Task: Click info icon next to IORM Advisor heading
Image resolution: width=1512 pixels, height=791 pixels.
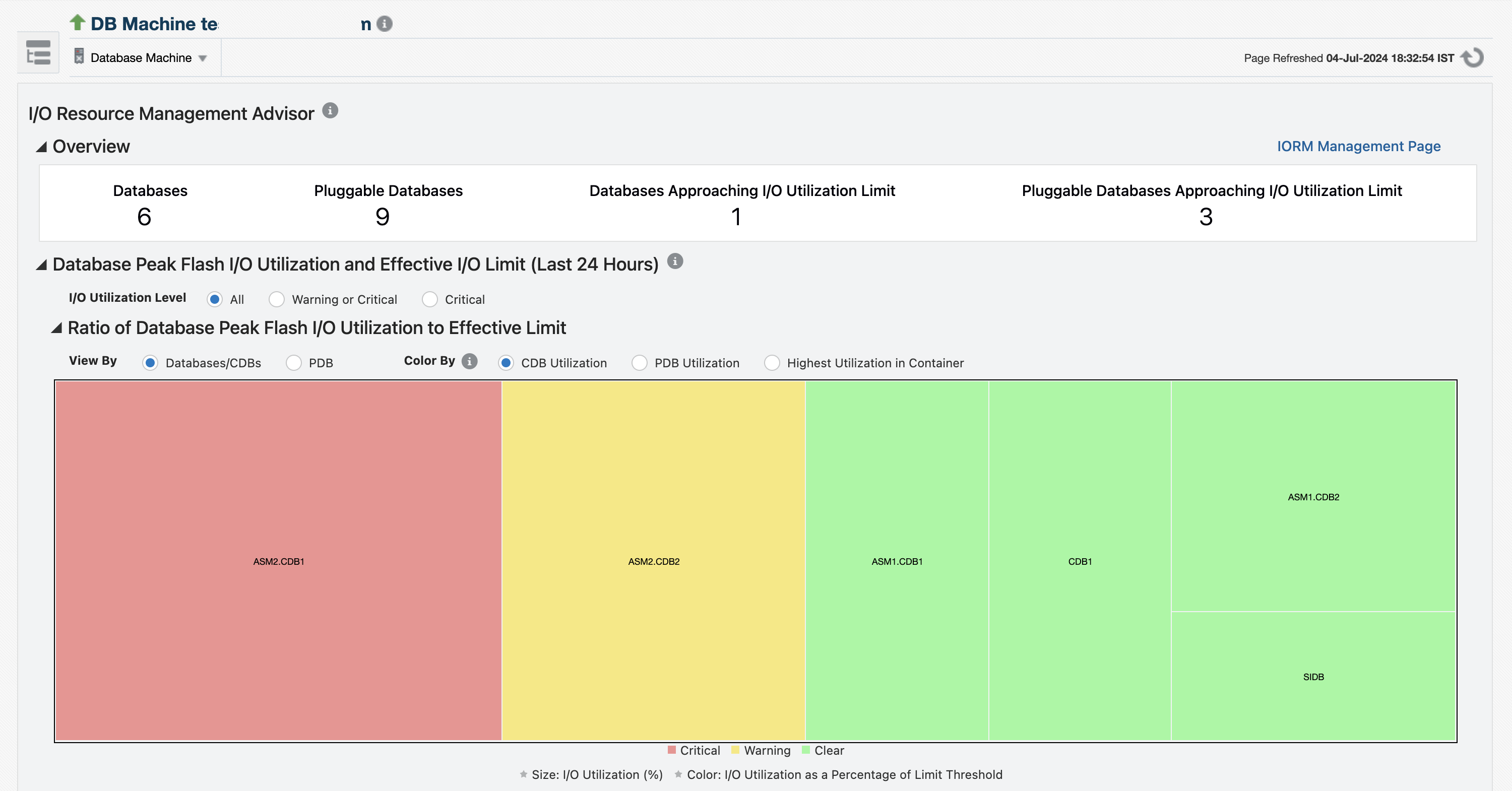Action: [x=330, y=110]
